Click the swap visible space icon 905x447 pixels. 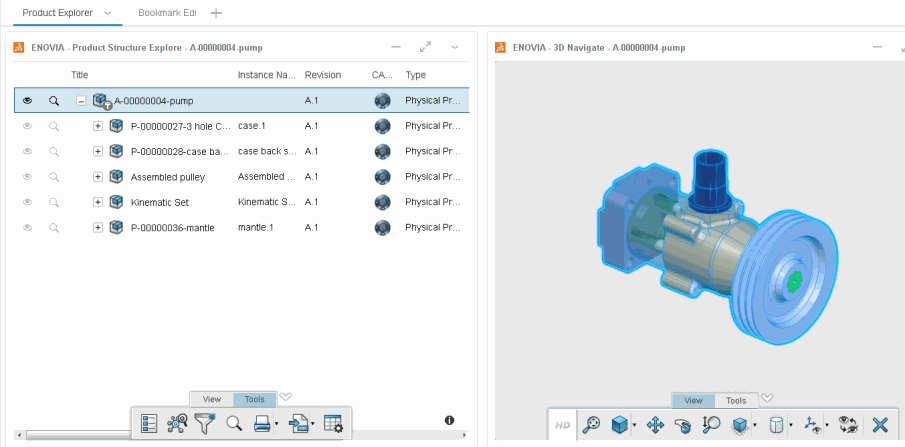(848, 424)
